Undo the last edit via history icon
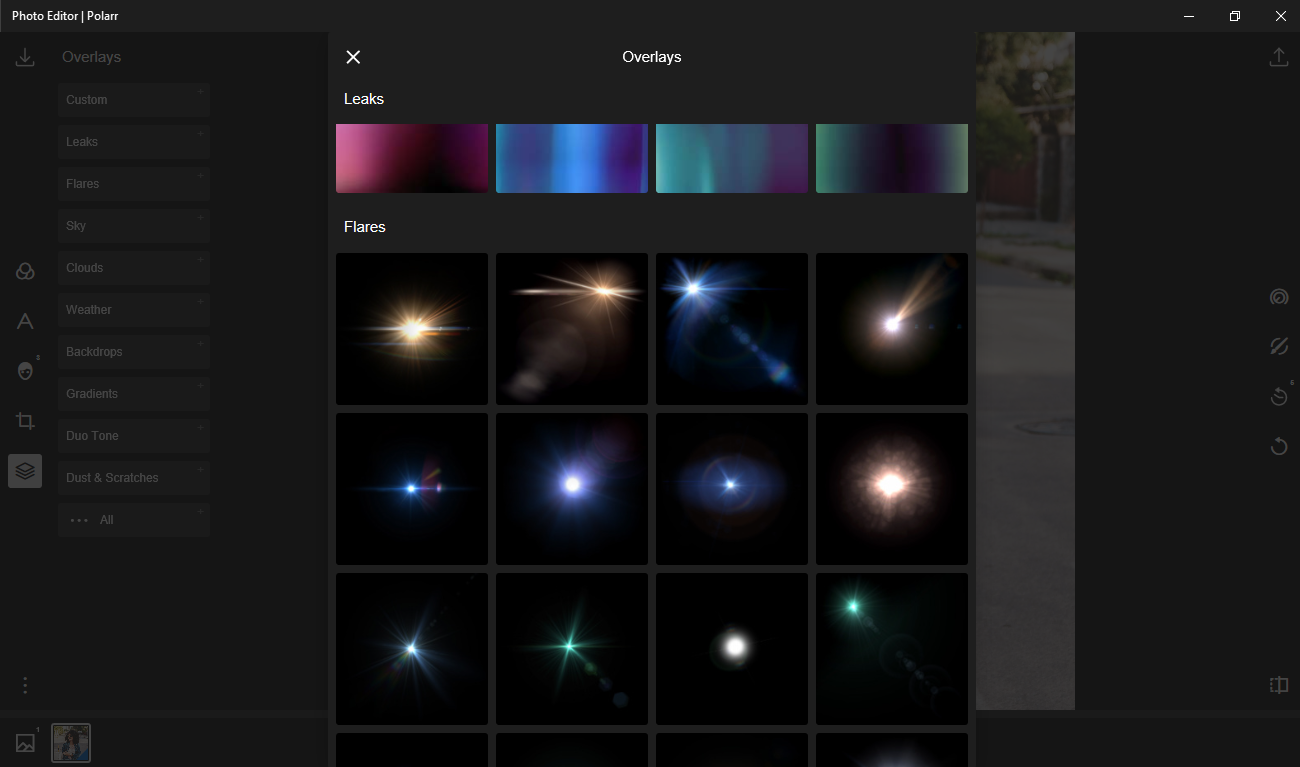Viewport: 1300px width, 767px height. click(1278, 396)
